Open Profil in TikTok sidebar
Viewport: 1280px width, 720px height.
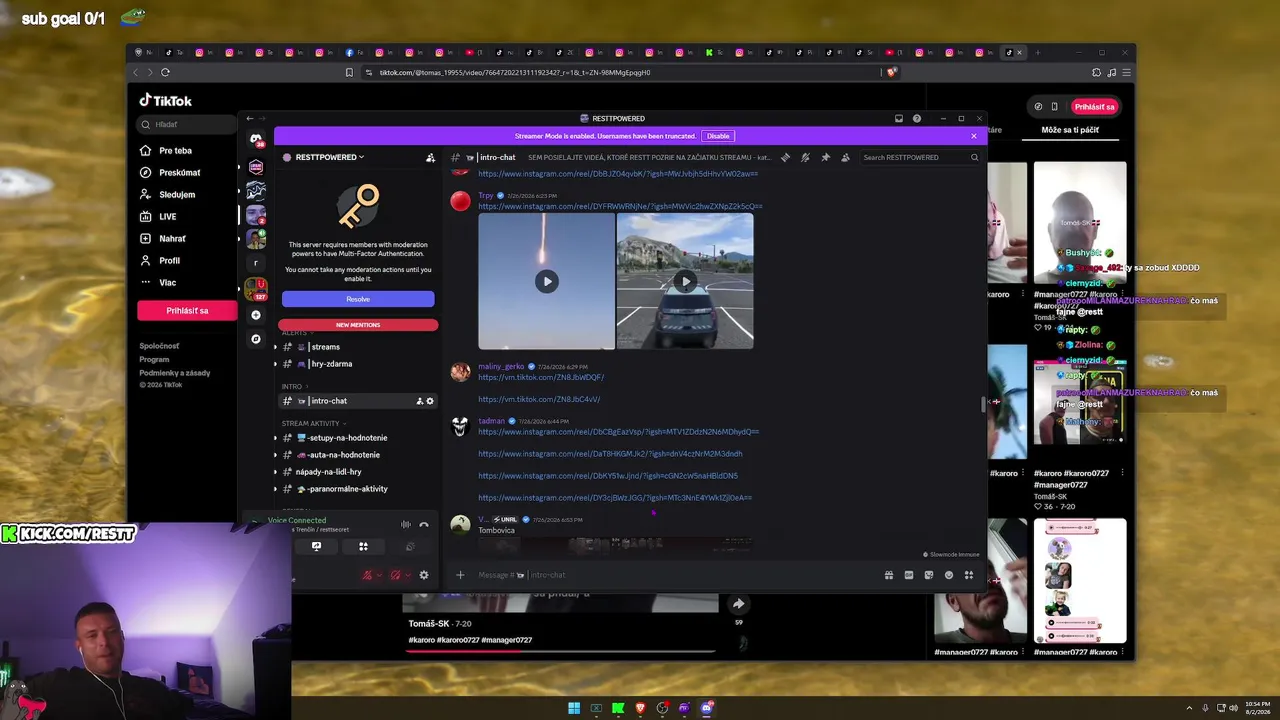click(160, 260)
